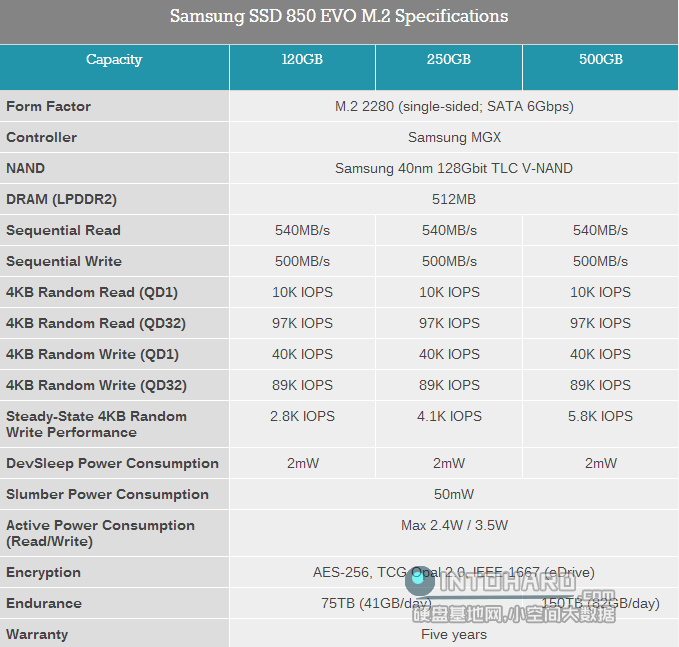This screenshot has height=647, width=679.
Task: Select '4KB Random Read (QD32)' row label
Action: (96, 324)
